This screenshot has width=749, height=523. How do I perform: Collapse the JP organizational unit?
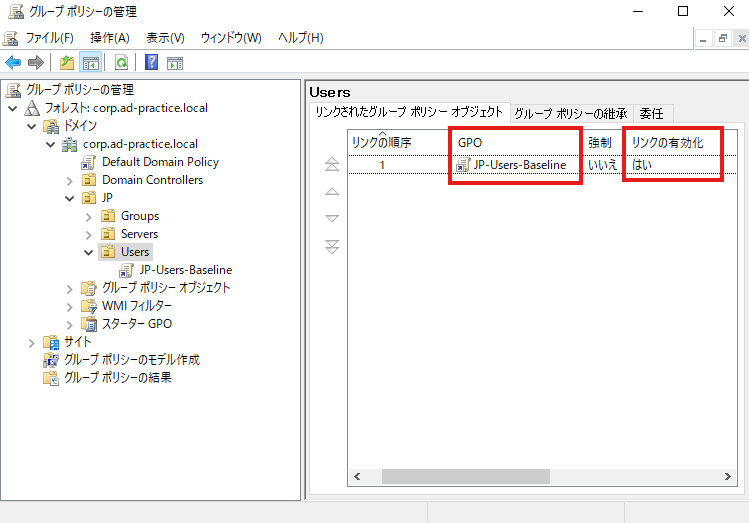pos(70,198)
